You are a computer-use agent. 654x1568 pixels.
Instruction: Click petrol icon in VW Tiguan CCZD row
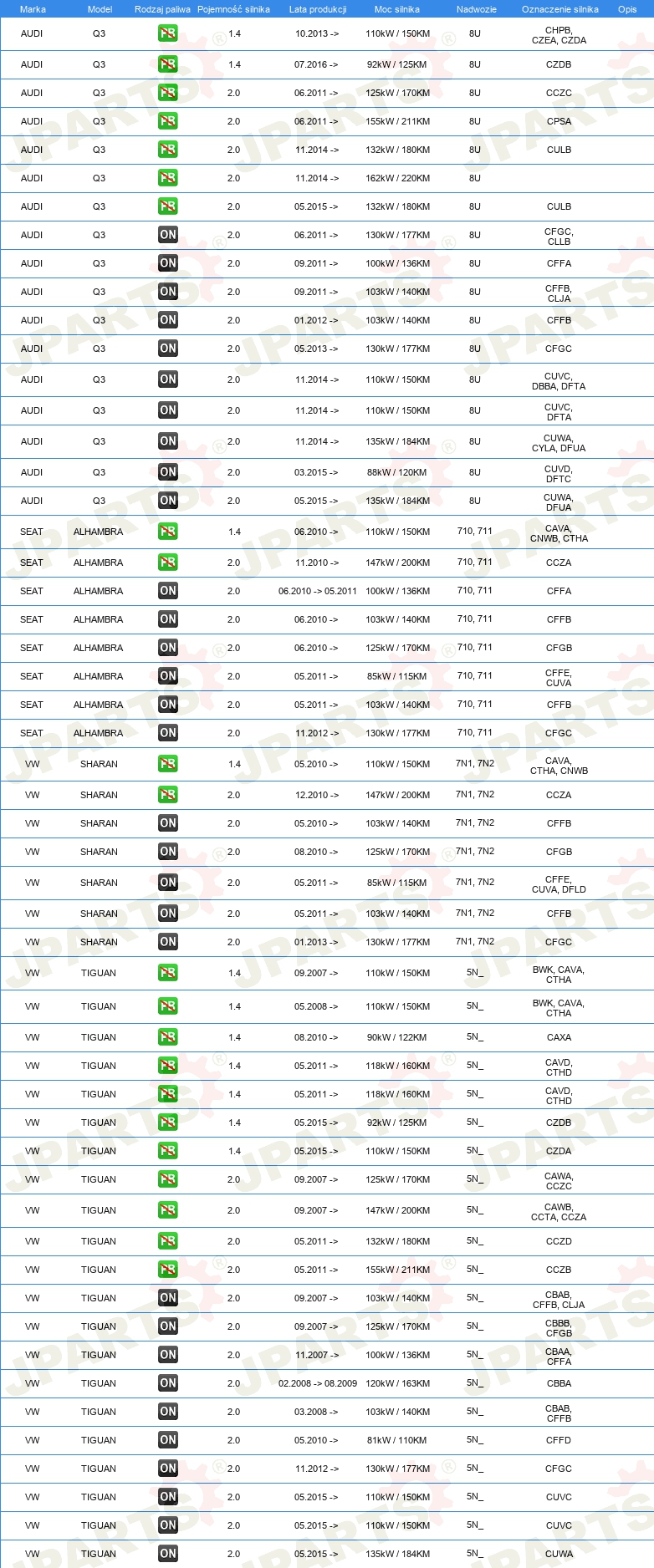pyautogui.click(x=168, y=1241)
